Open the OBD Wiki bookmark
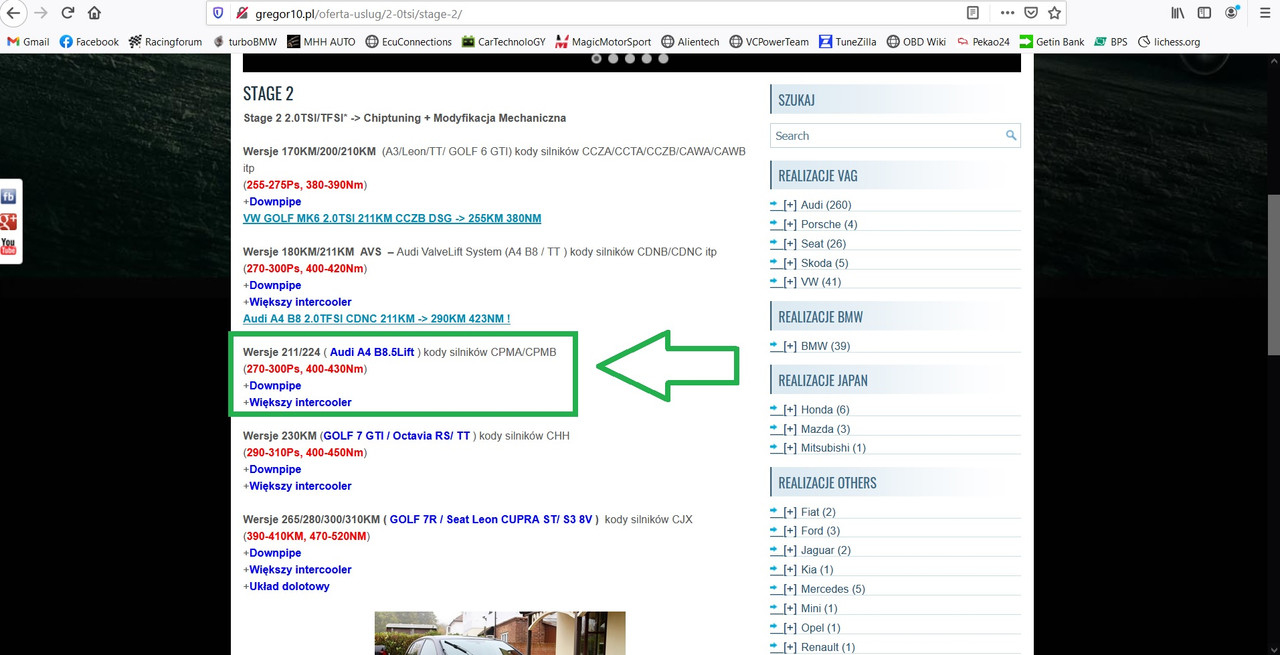 (x=916, y=42)
